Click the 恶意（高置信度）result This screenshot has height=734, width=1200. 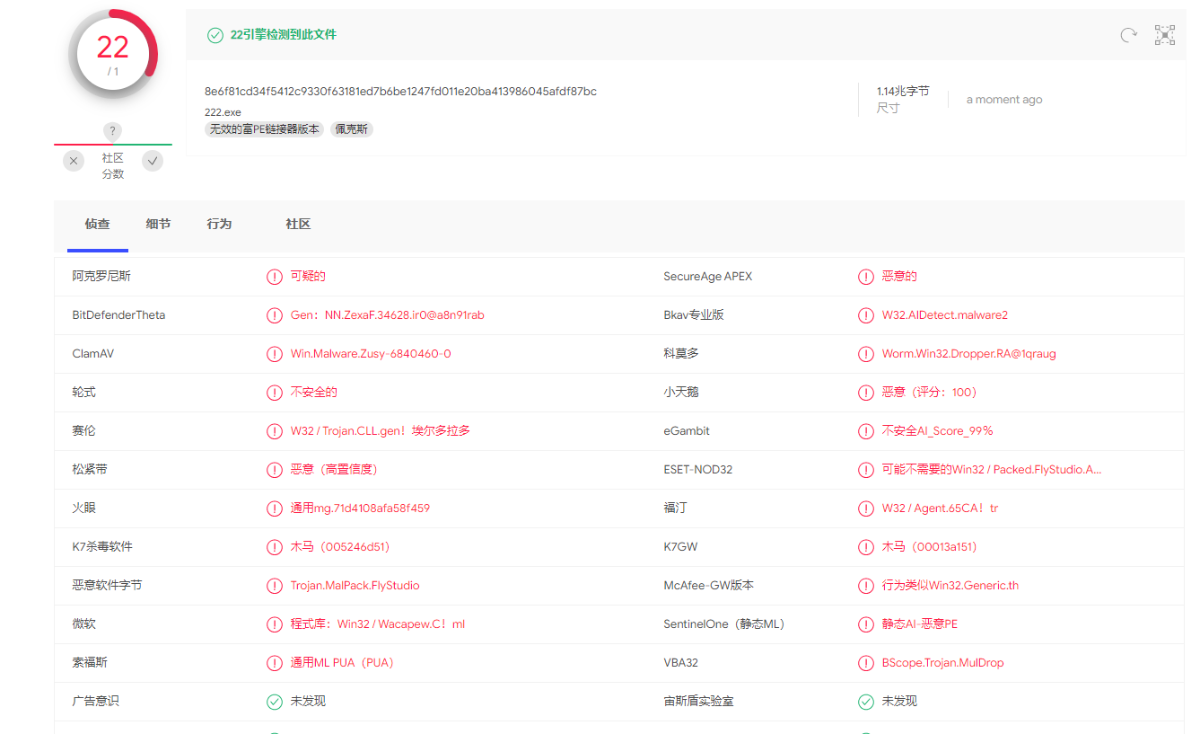point(334,470)
